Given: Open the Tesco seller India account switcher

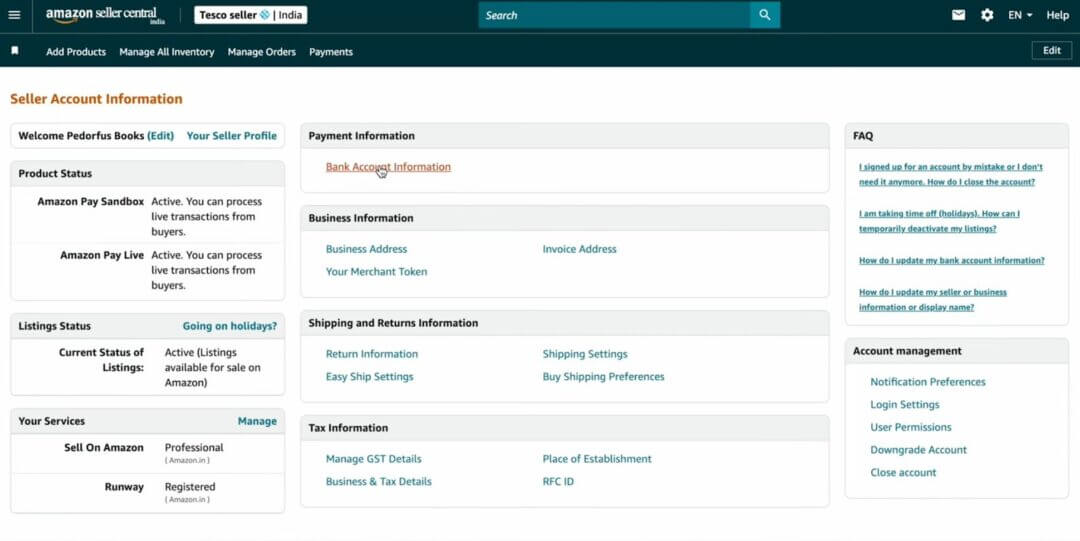Looking at the screenshot, I should (x=251, y=15).
